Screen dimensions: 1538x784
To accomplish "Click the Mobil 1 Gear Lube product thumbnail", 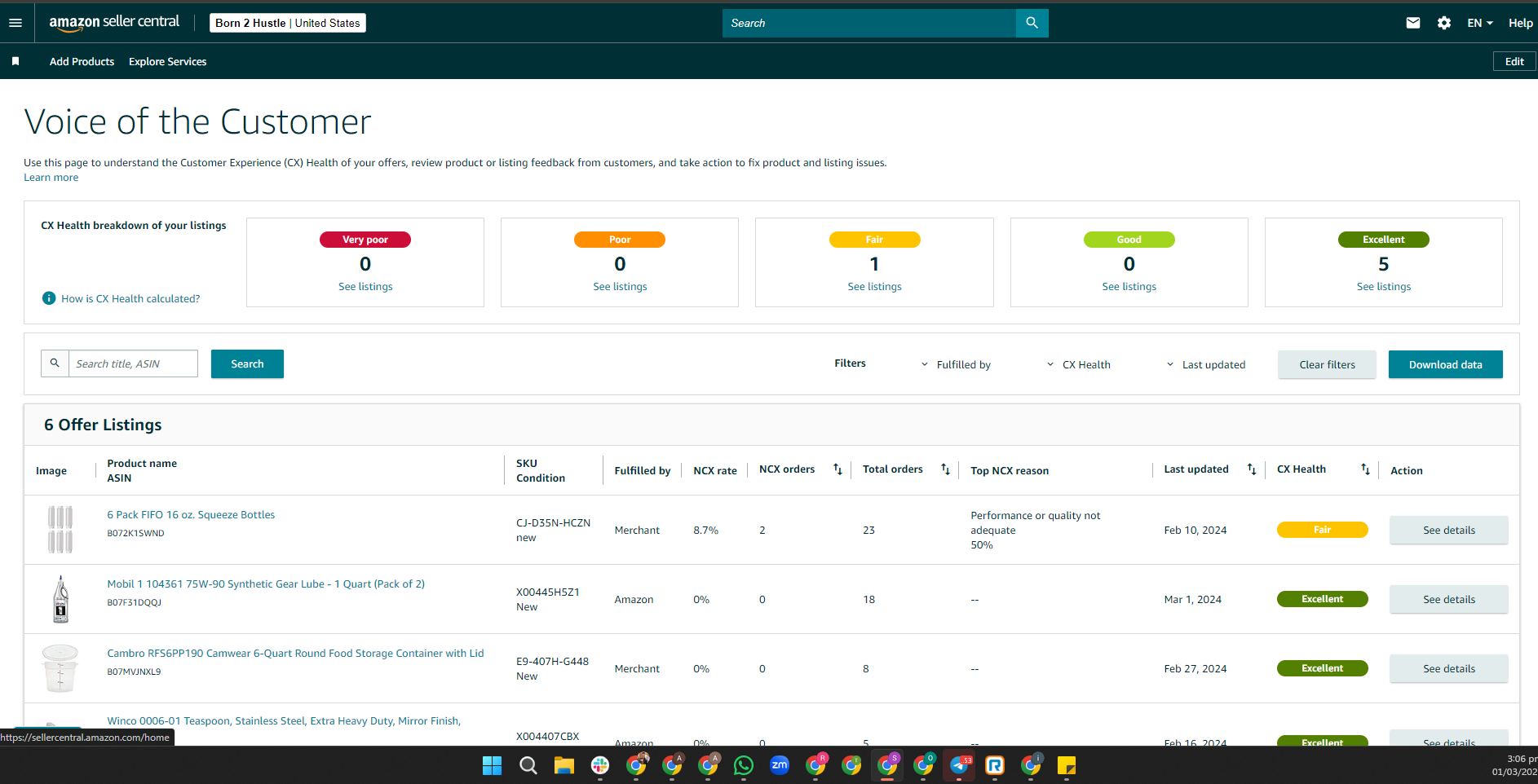I will click(x=60, y=599).
